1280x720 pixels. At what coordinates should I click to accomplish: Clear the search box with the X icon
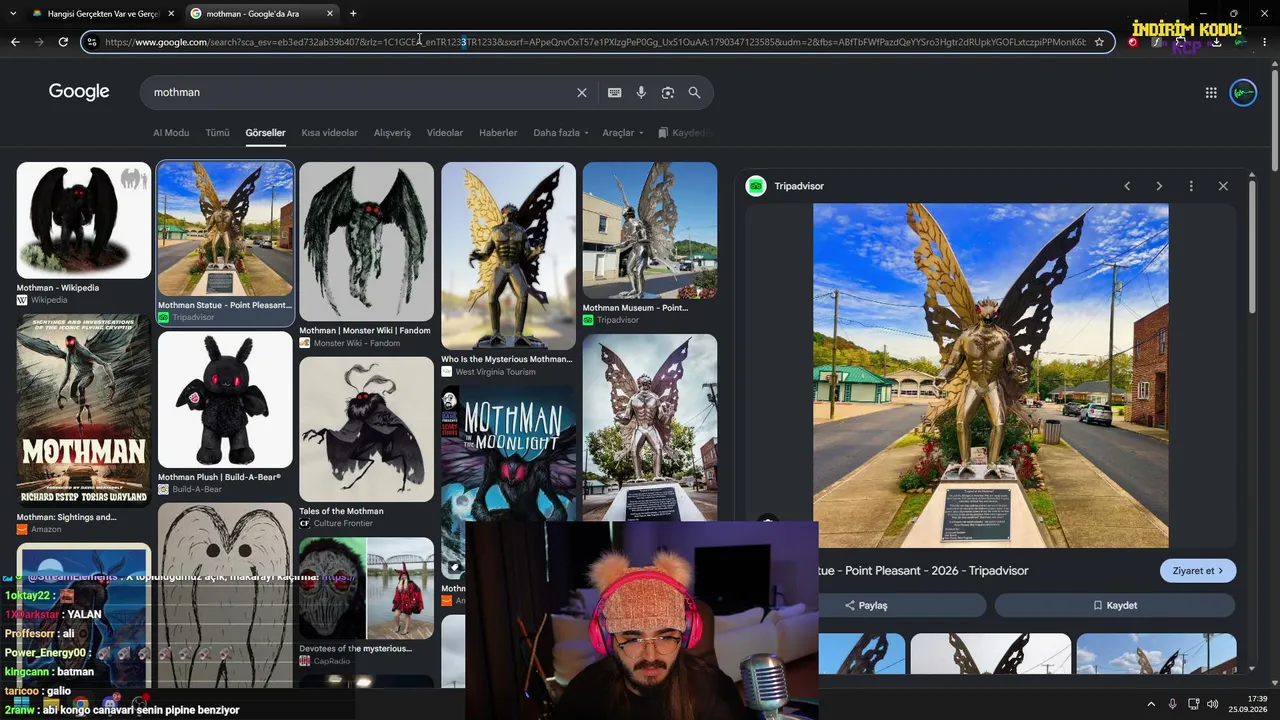click(582, 92)
